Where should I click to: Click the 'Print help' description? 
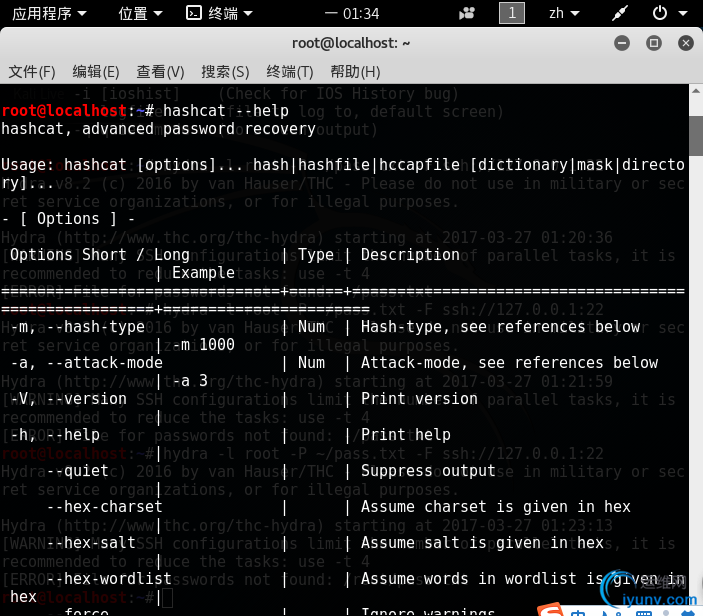406,435
